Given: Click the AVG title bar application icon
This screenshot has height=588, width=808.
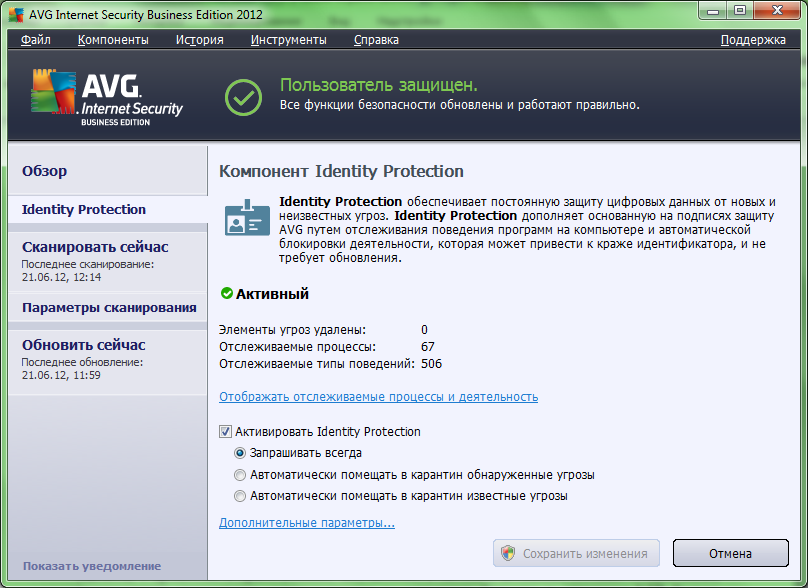Looking at the screenshot, I should (x=16, y=14).
